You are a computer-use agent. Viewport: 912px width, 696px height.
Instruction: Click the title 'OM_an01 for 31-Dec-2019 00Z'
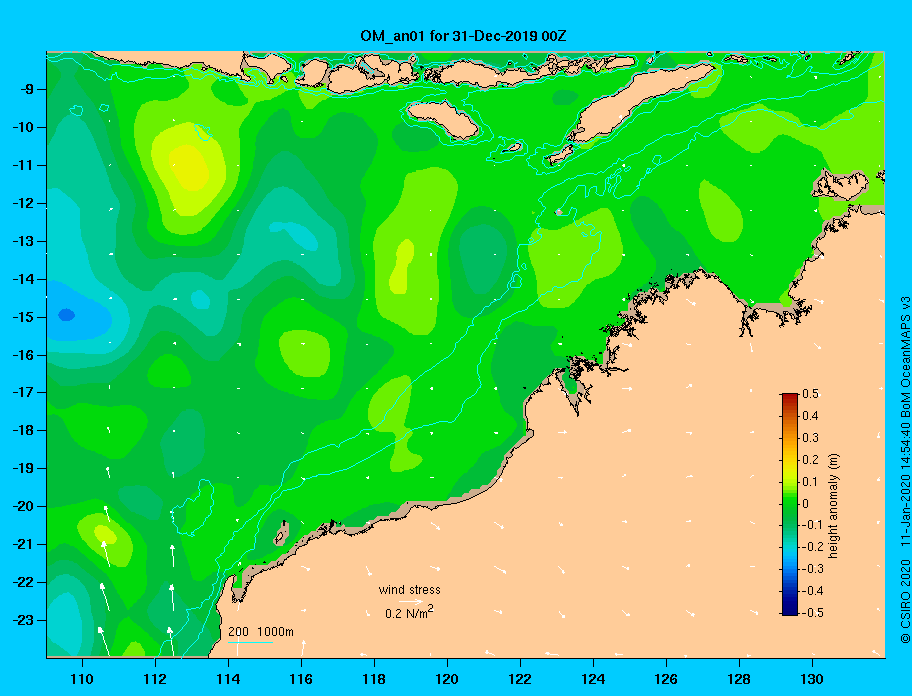click(x=464, y=36)
